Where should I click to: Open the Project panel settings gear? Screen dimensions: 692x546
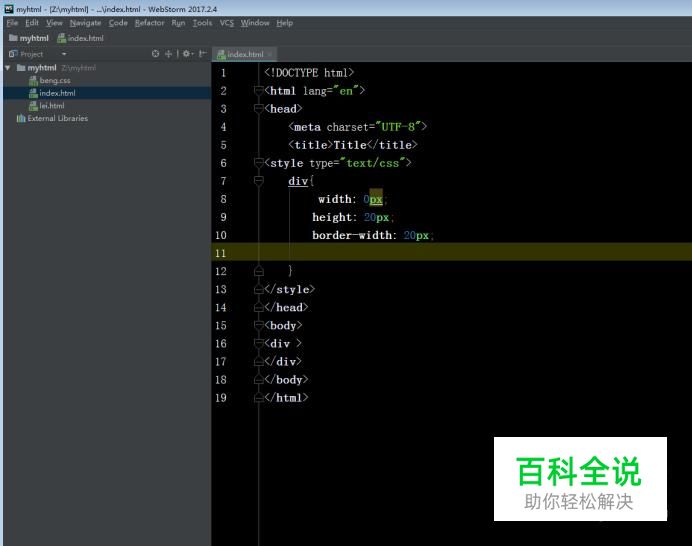188,54
